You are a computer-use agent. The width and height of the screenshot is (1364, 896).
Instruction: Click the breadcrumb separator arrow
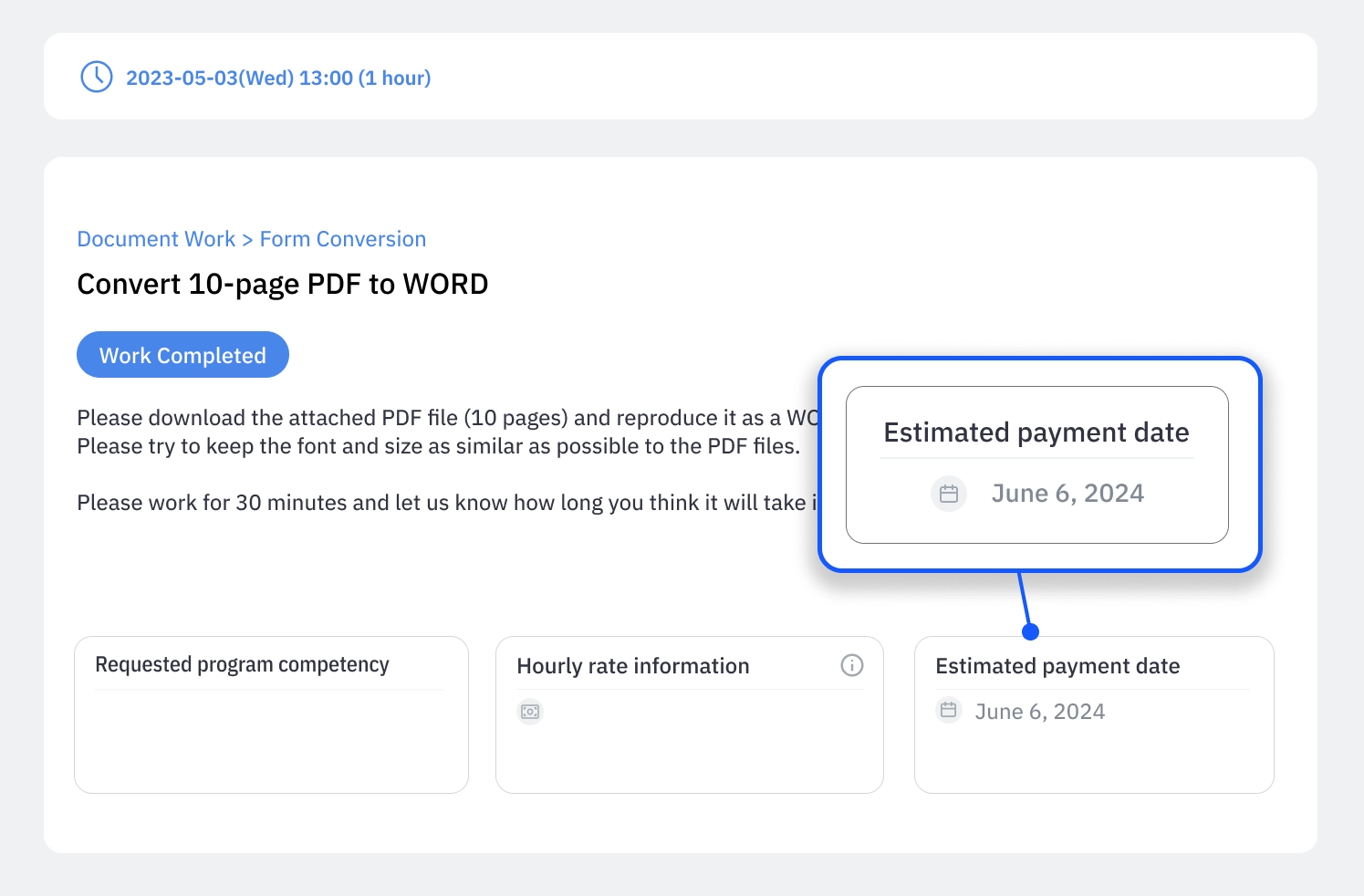(x=247, y=240)
